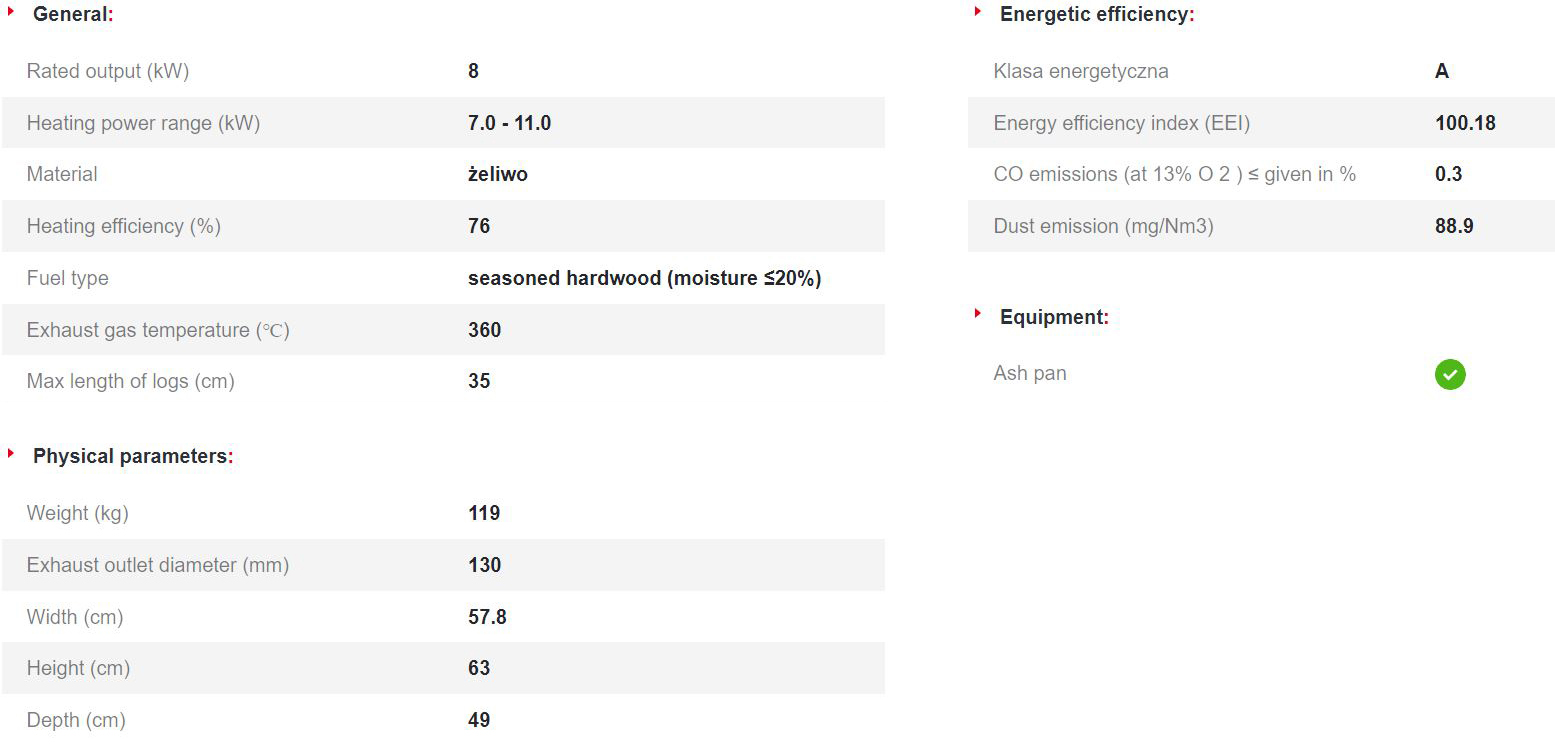Click the Rated output (kW) label
This screenshot has height=754, width=1555.
click(x=108, y=71)
